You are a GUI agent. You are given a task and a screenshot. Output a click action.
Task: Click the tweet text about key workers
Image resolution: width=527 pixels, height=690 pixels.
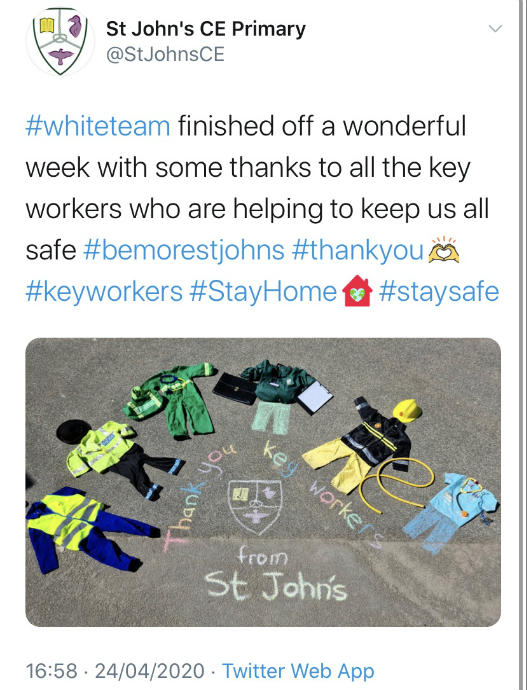263,209
